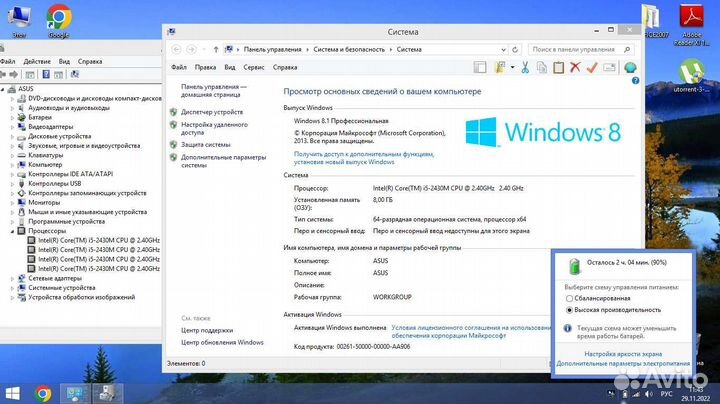The width and height of the screenshot is (720, 404).
Task: Click the orange checkmark toolbar icon
Action: [592, 67]
